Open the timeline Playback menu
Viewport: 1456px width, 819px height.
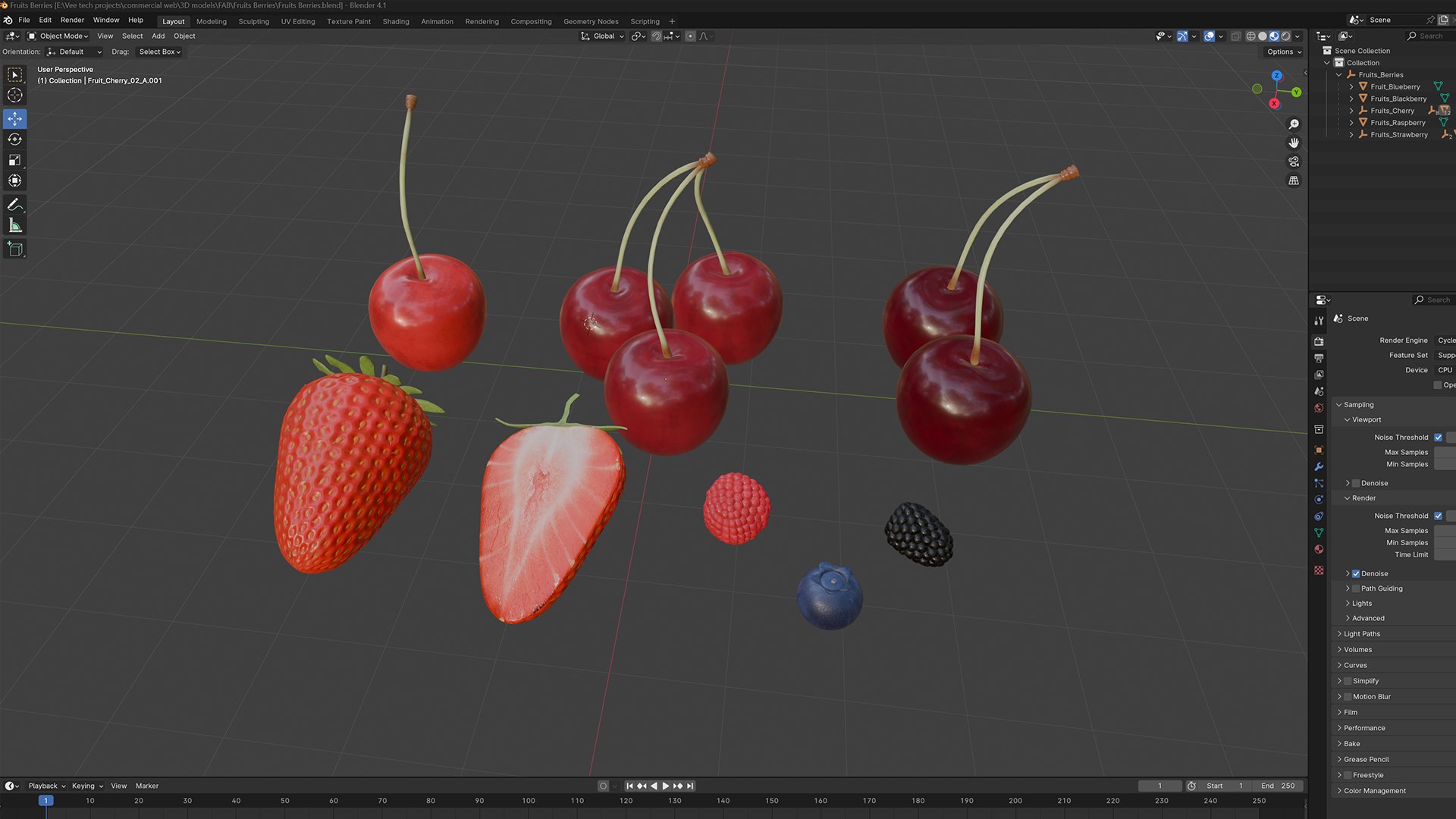(47, 786)
